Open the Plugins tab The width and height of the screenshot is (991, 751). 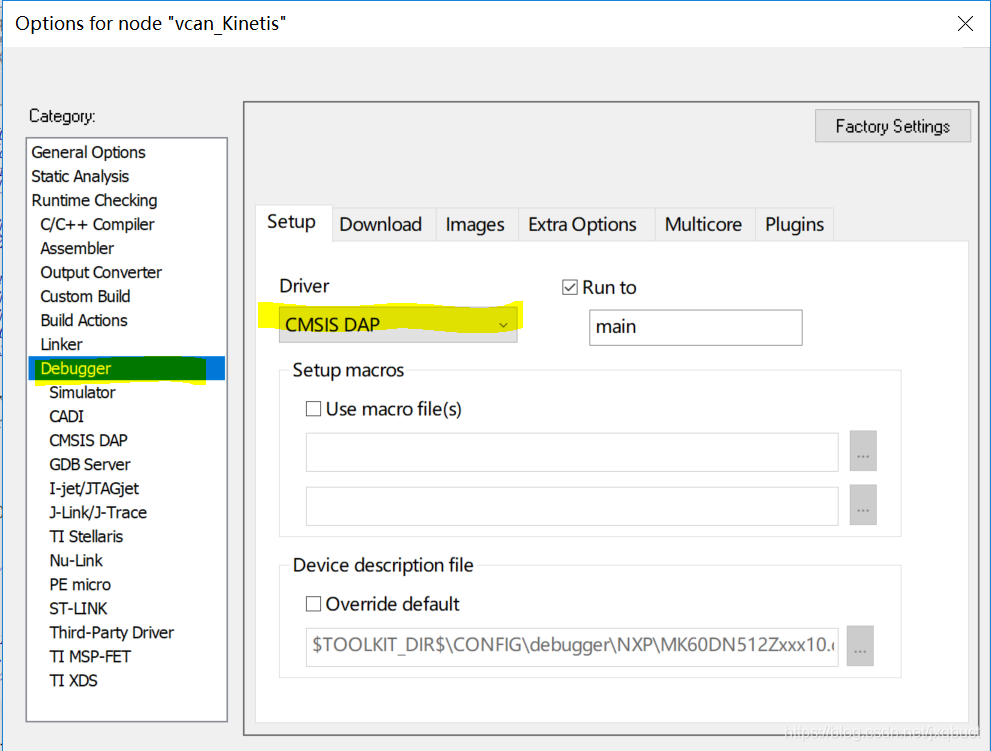[794, 224]
